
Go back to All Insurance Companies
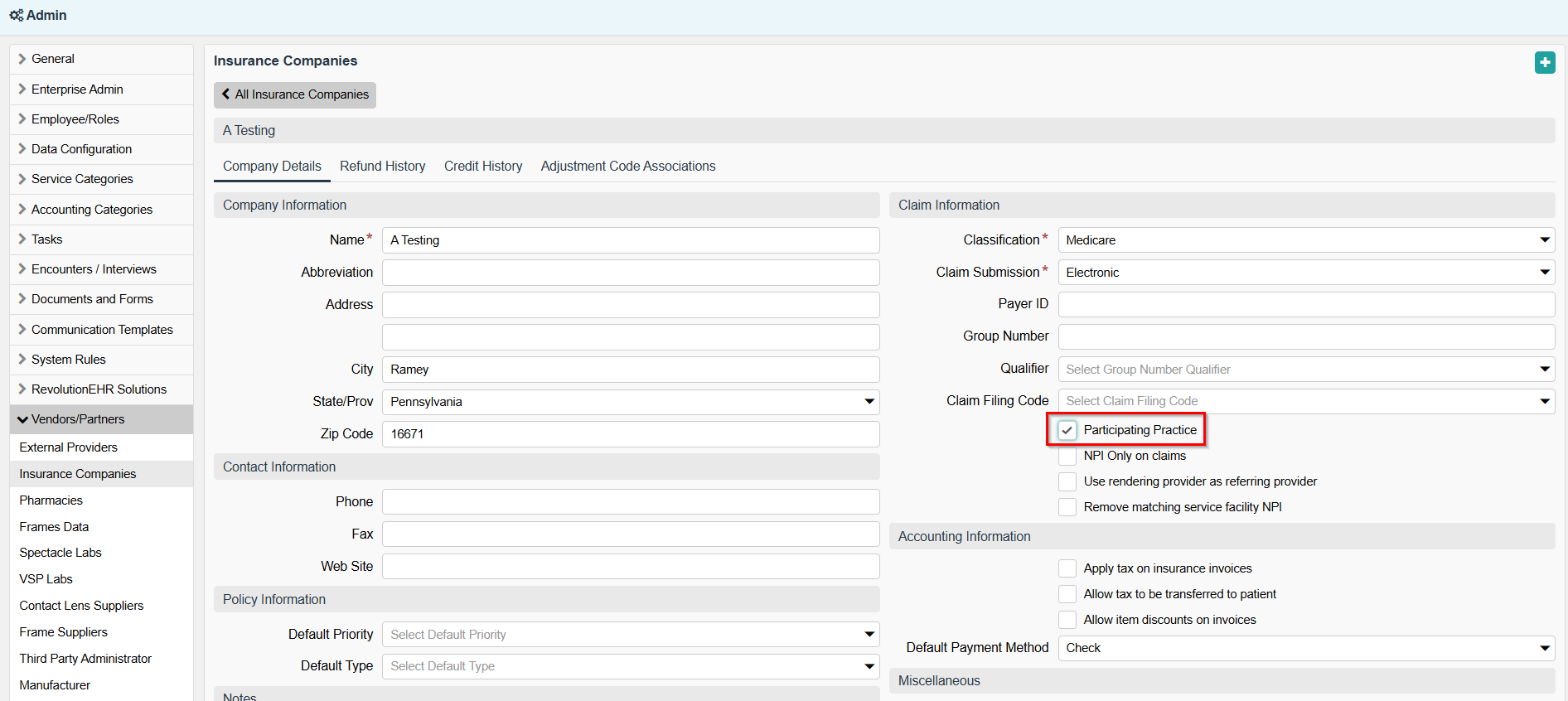(x=295, y=94)
